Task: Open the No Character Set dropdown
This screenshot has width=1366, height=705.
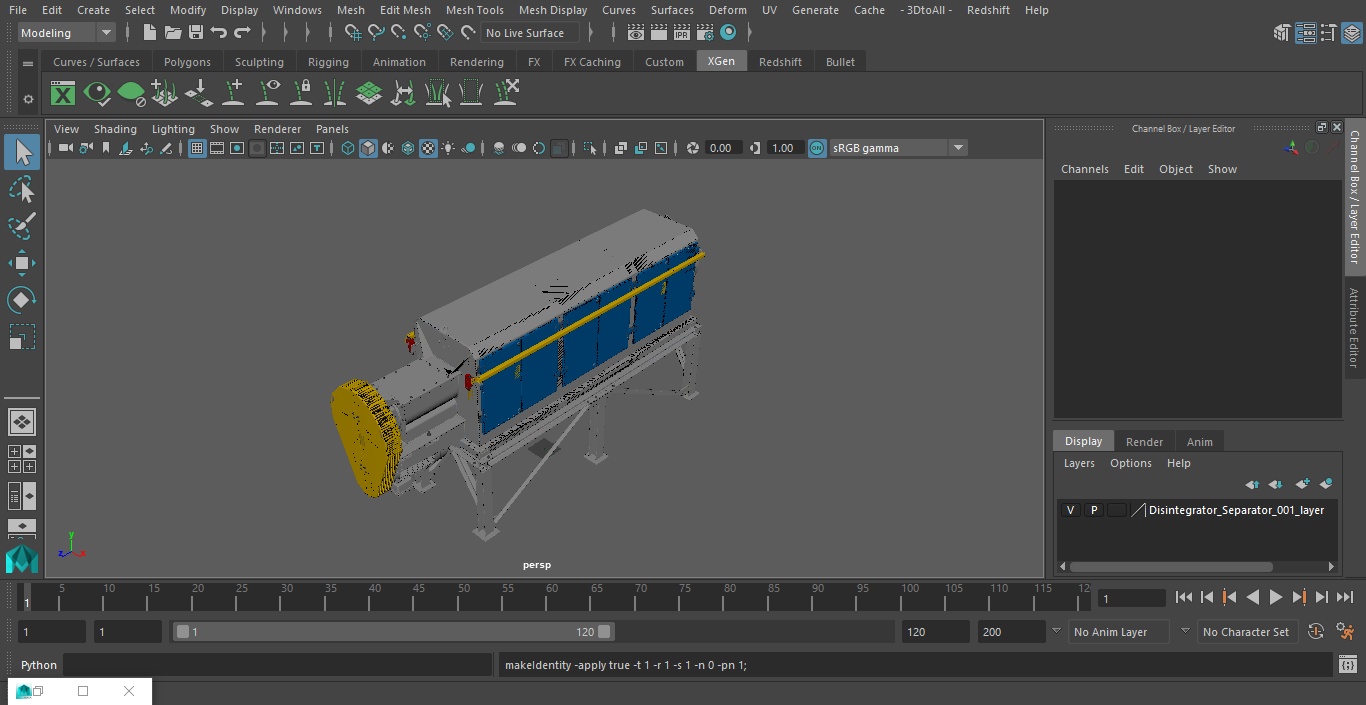Action: [1246, 632]
